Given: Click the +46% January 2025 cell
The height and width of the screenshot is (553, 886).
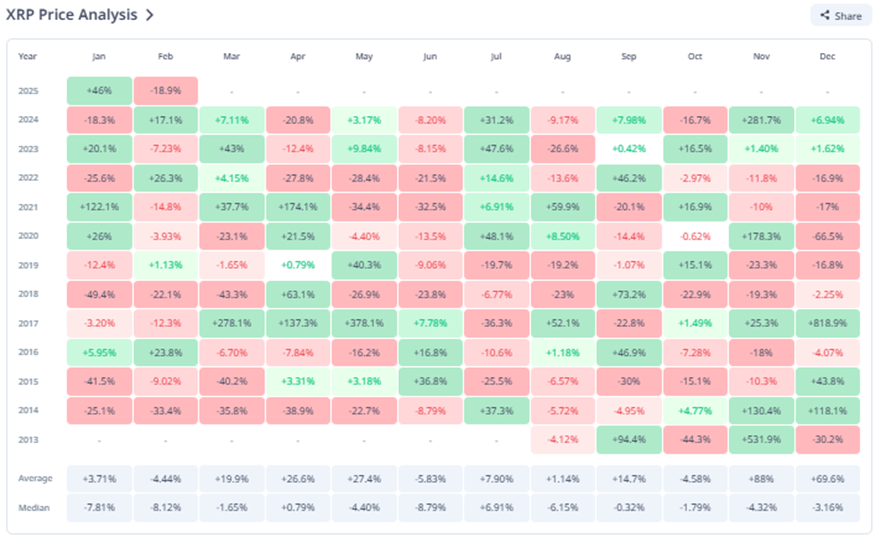Looking at the screenshot, I should (99, 91).
